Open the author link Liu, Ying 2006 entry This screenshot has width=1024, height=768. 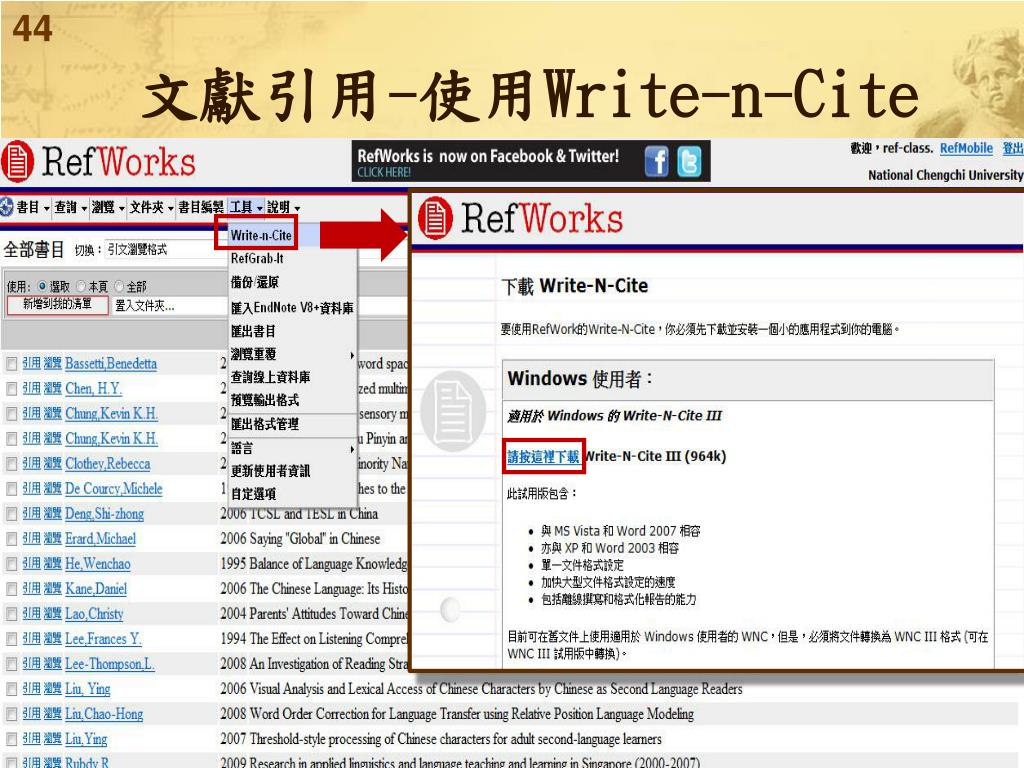coord(88,689)
